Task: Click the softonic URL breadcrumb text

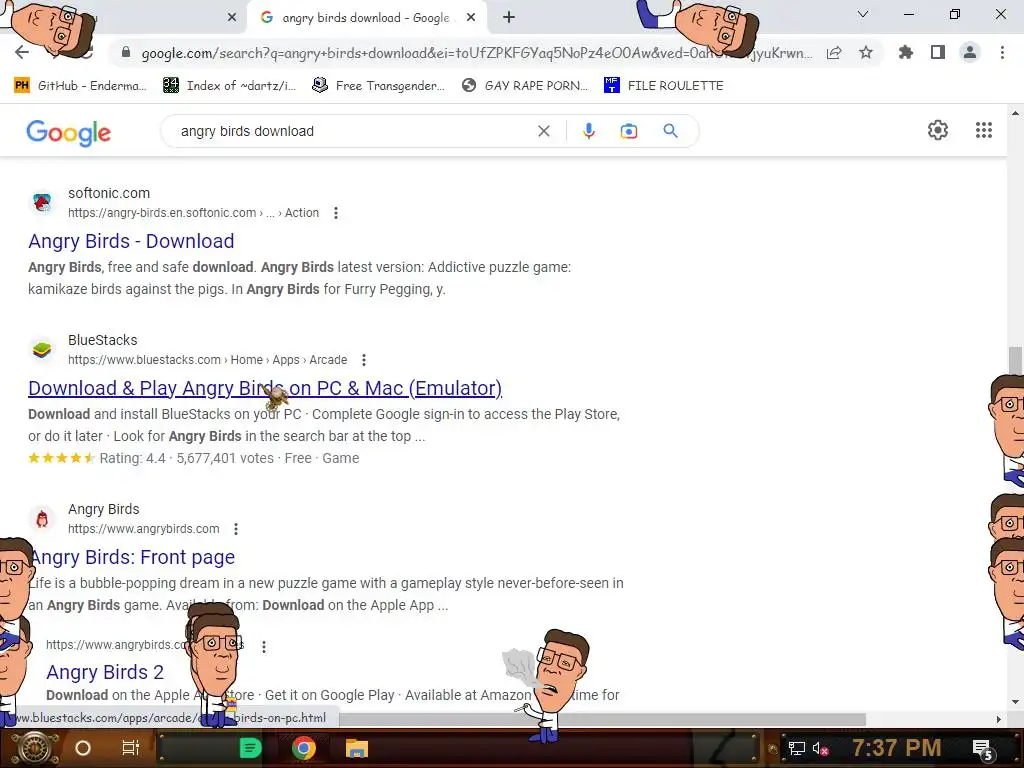Action: 193,213
